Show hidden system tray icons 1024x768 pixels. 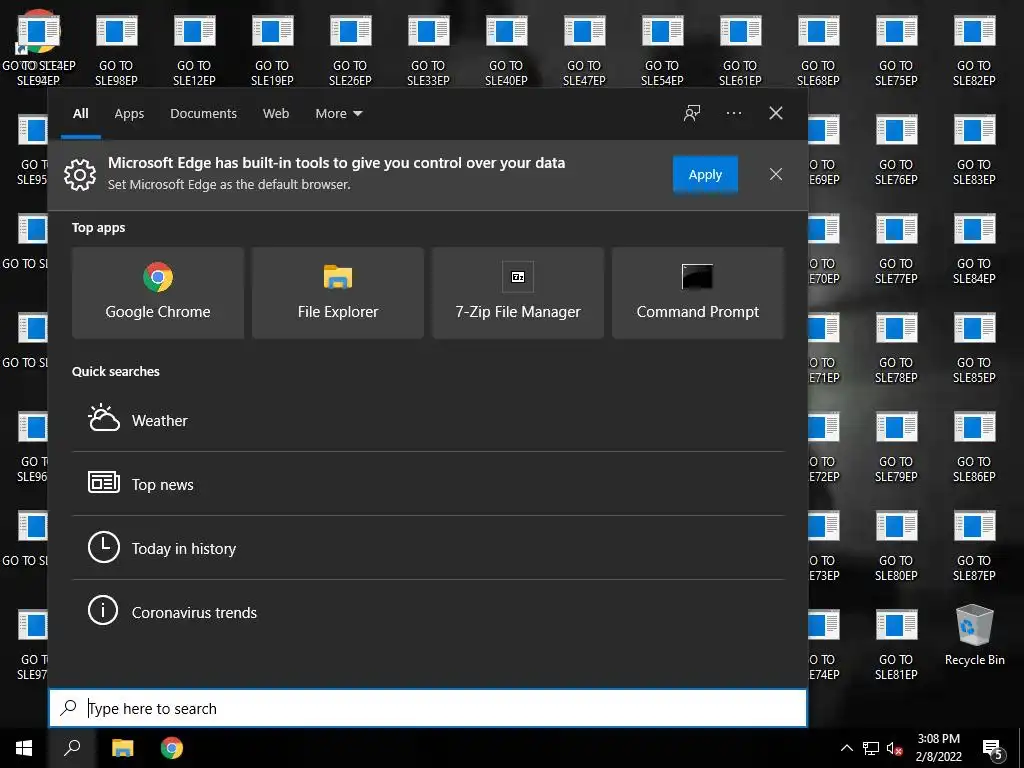(x=846, y=748)
